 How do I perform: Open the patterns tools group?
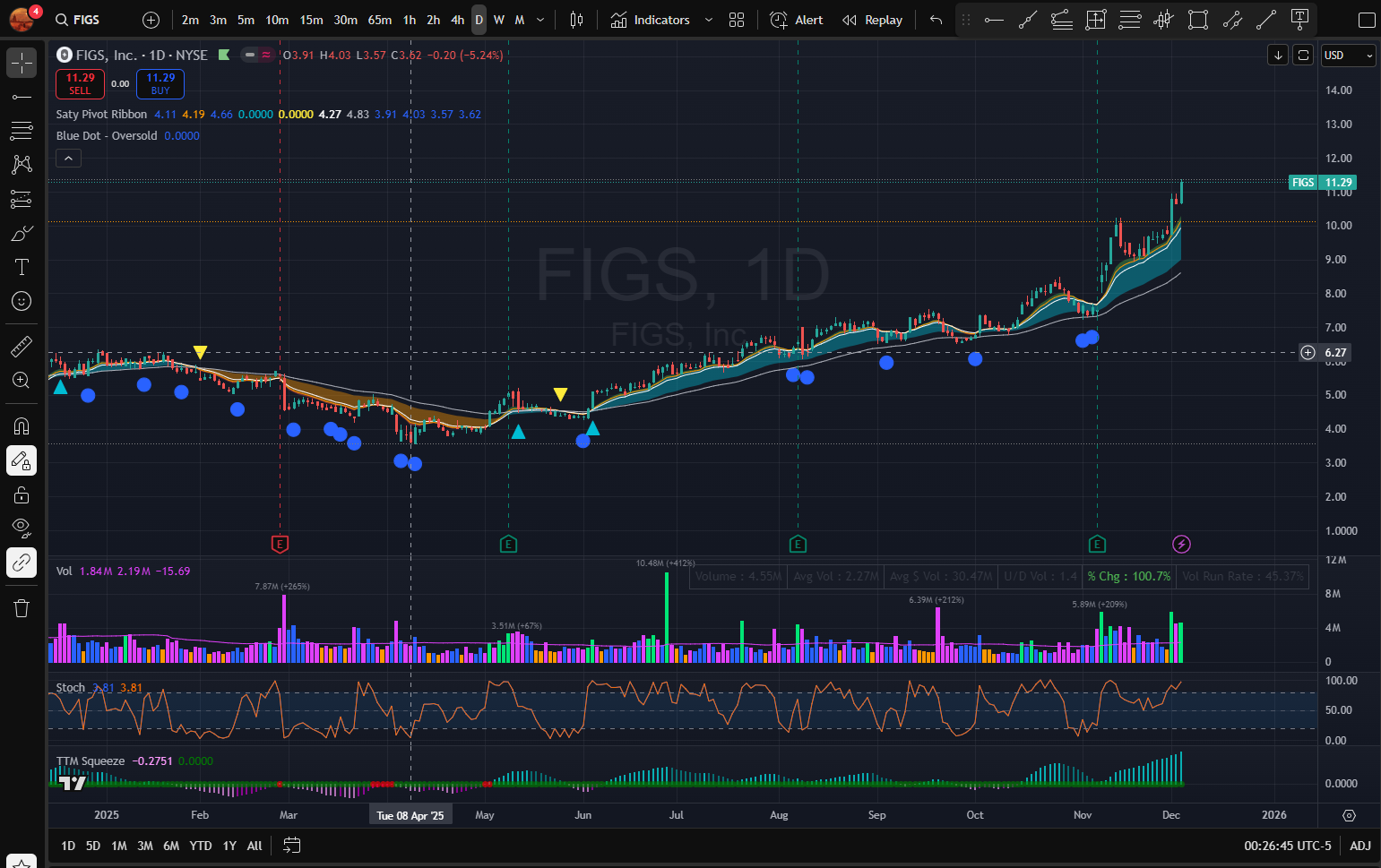22,165
